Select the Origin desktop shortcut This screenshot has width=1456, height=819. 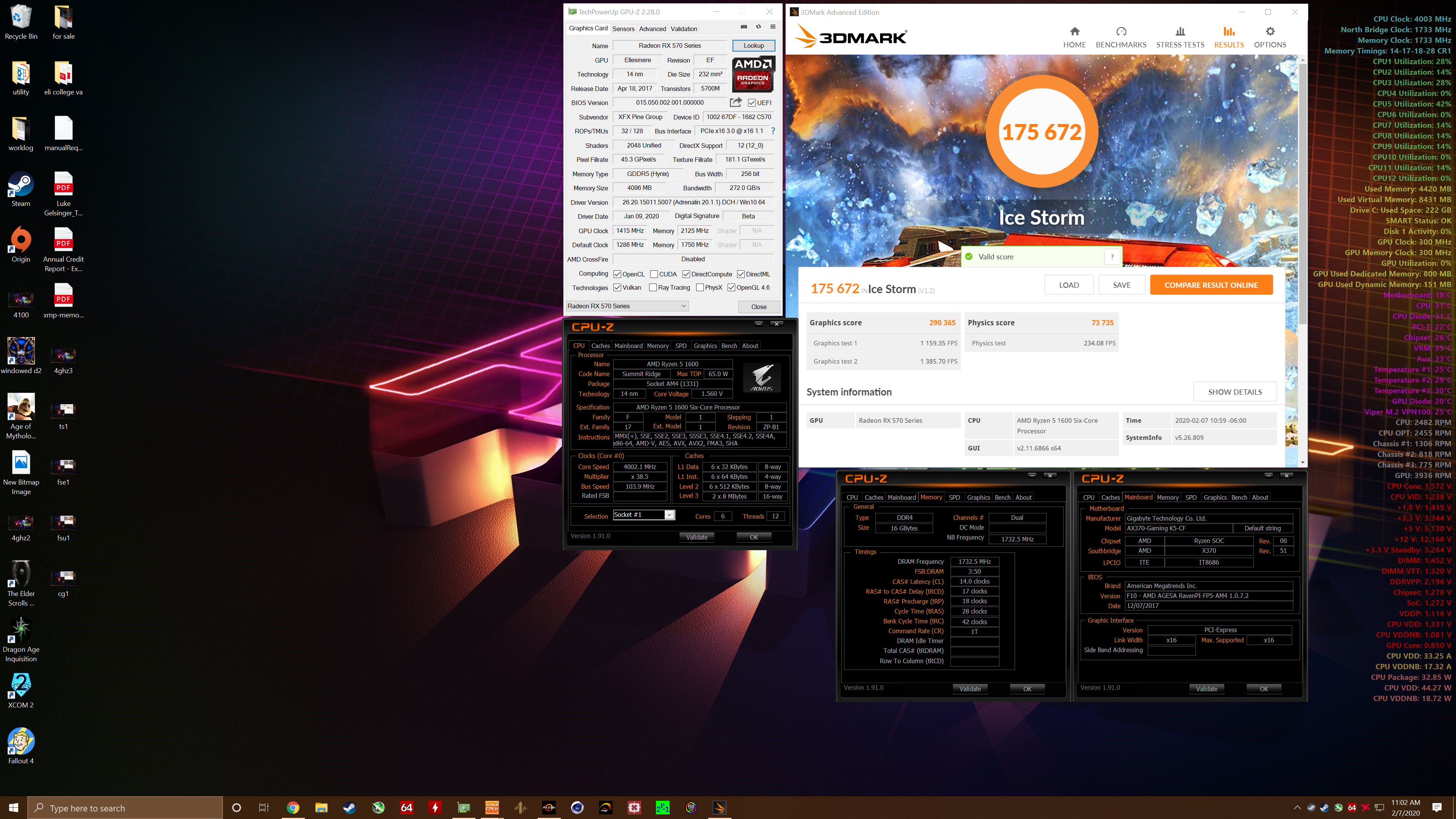pos(21,245)
